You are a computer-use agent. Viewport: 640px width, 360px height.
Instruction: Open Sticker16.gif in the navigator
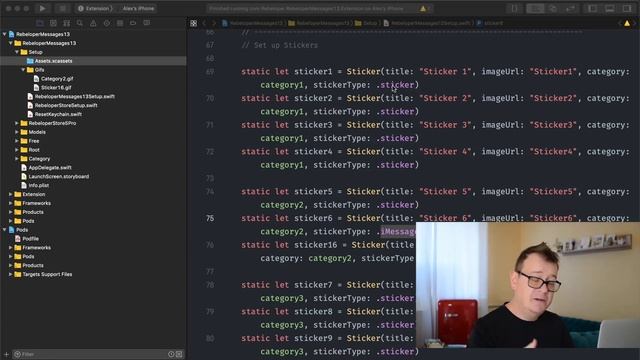pyautogui.click(x=56, y=88)
